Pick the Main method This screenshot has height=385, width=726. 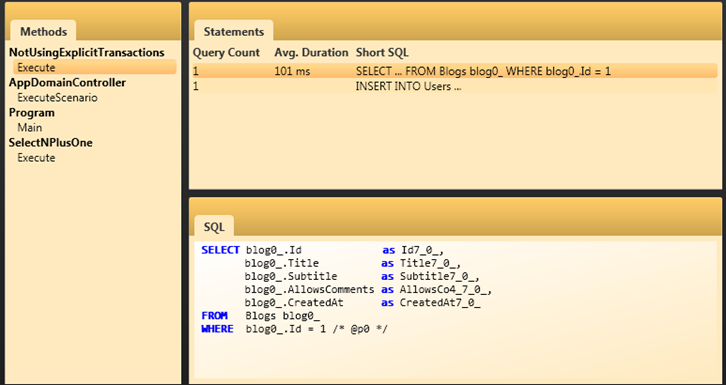pyautogui.click(x=30, y=128)
